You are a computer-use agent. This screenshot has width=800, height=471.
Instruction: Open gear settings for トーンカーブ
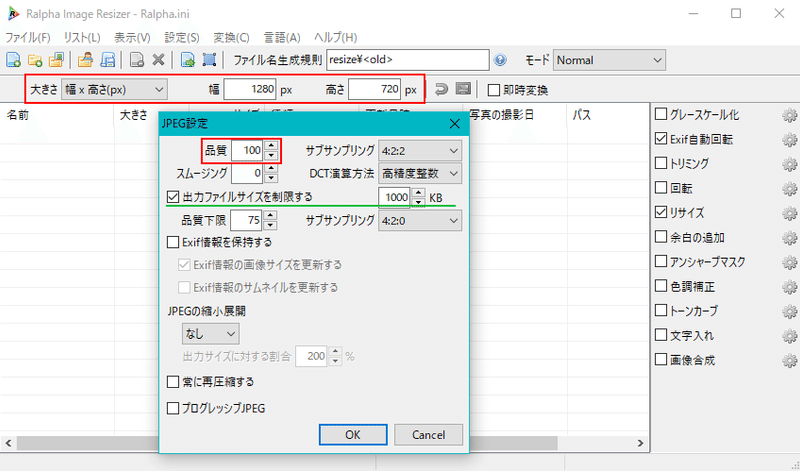click(789, 311)
